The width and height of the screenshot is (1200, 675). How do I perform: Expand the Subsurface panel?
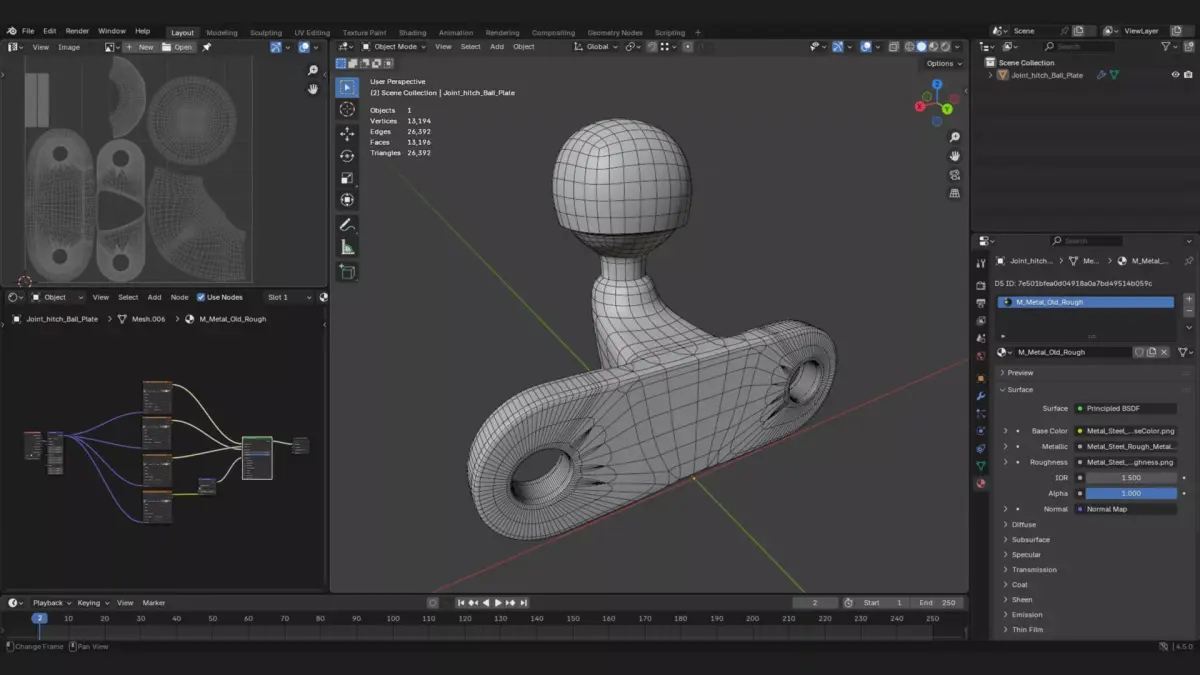tap(1030, 540)
